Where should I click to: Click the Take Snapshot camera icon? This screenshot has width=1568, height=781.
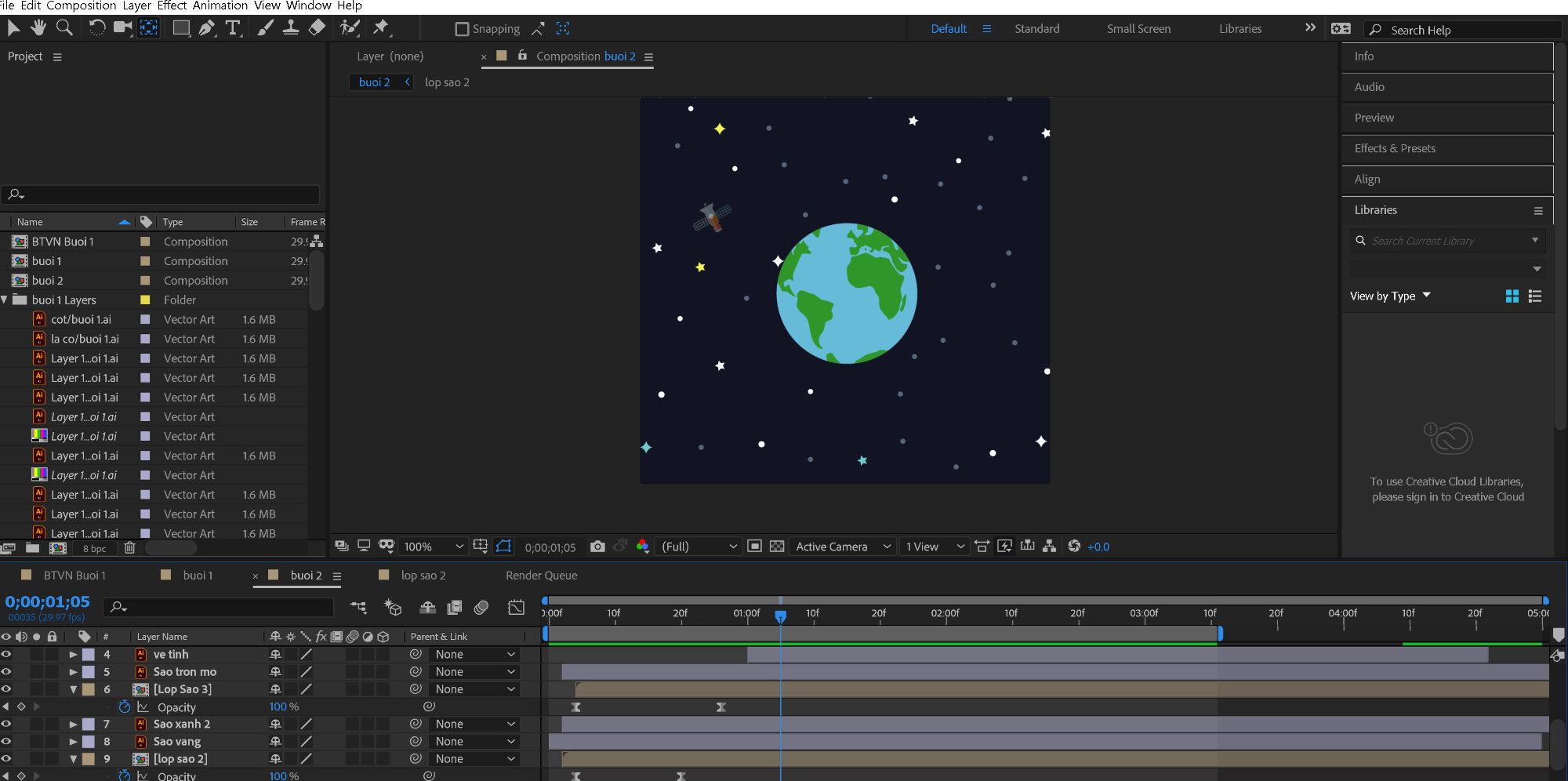[x=597, y=547]
